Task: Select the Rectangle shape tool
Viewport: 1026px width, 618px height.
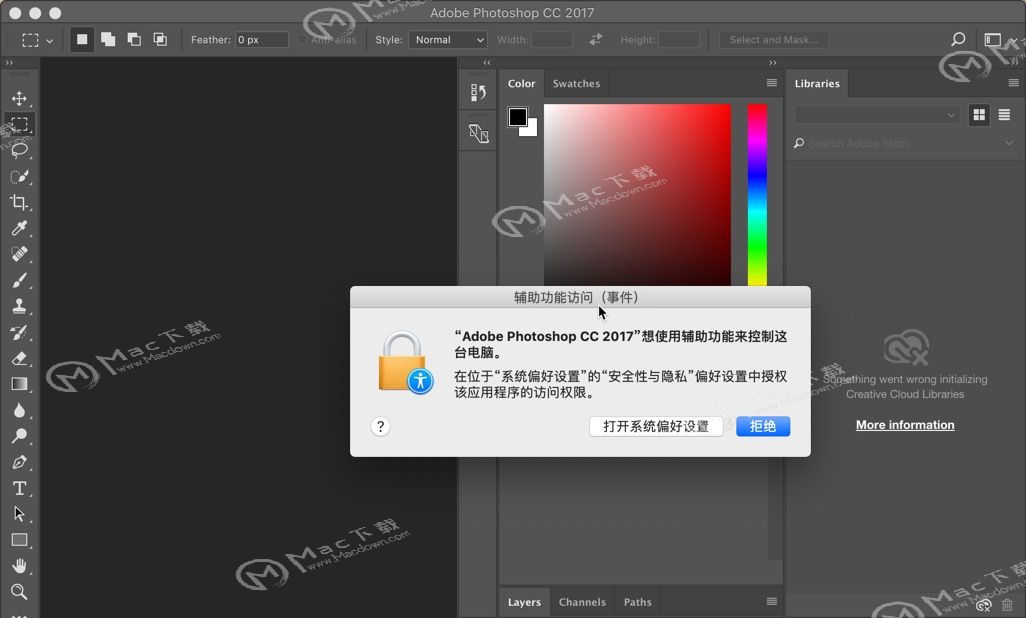Action: 19,540
